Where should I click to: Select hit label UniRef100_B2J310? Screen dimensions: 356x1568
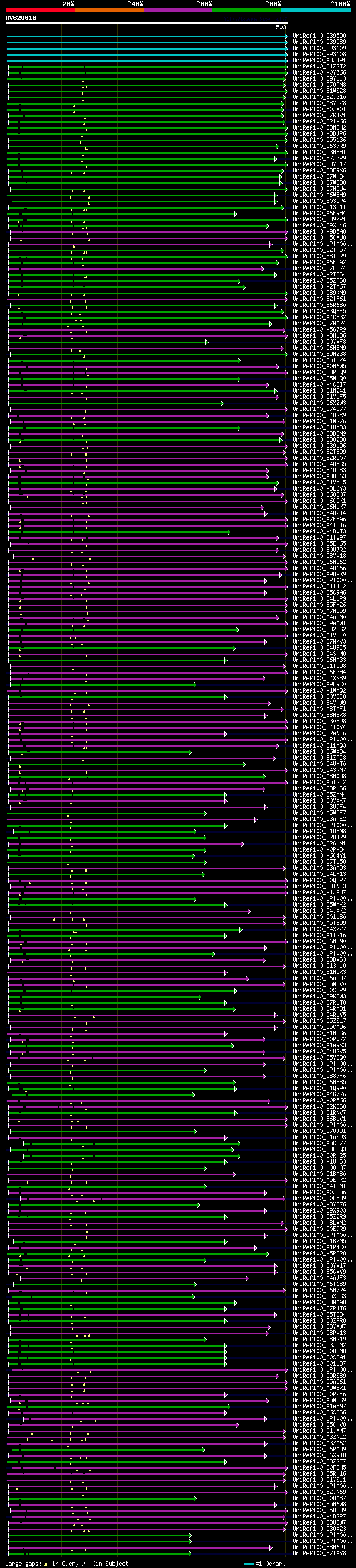click(x=319, y=97)
